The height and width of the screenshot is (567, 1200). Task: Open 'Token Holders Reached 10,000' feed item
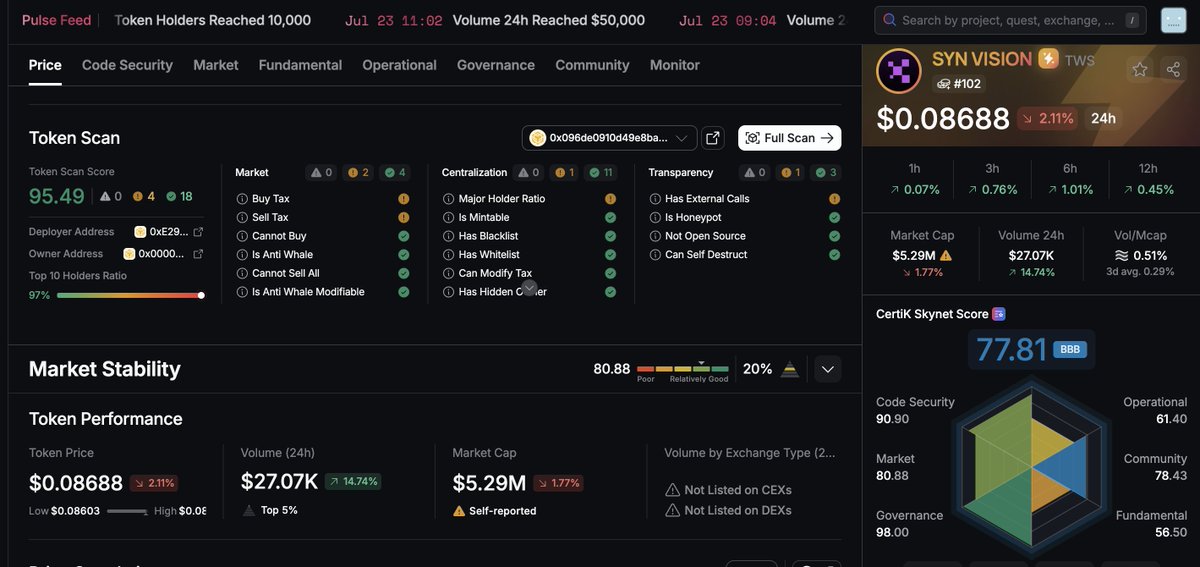(x=213, y=20)
